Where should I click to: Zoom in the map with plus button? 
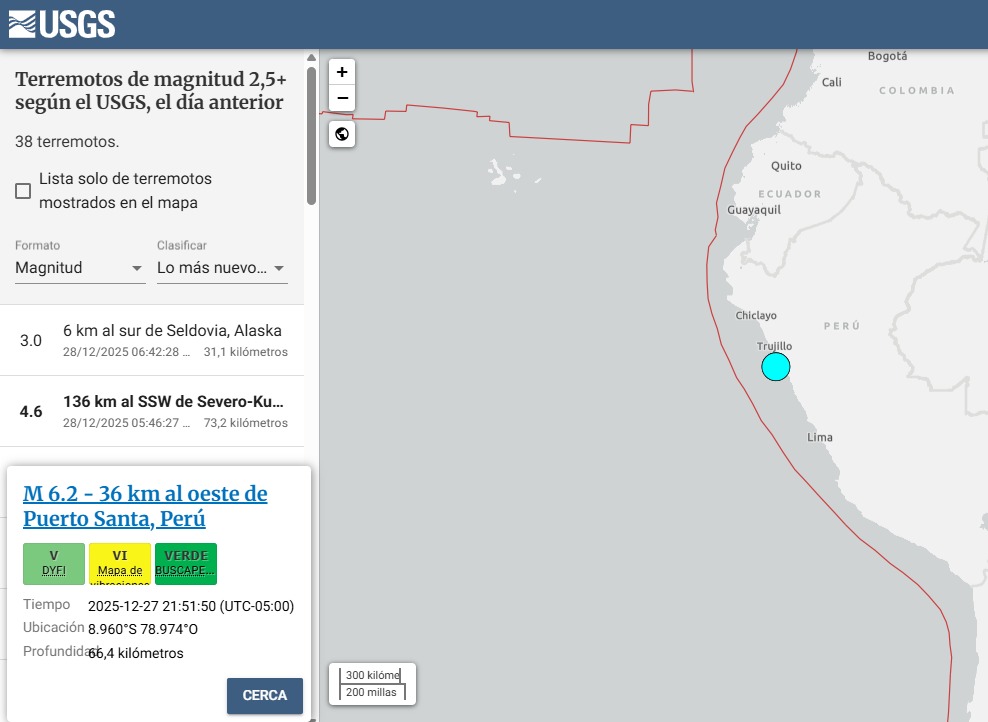pos(342,72)
